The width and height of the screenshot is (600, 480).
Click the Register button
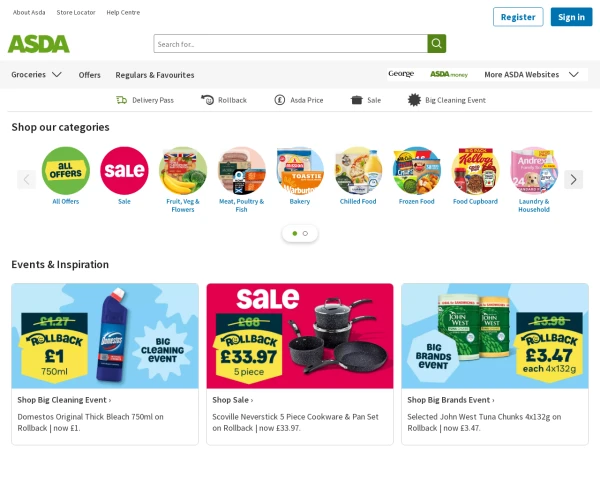[518, 17]
